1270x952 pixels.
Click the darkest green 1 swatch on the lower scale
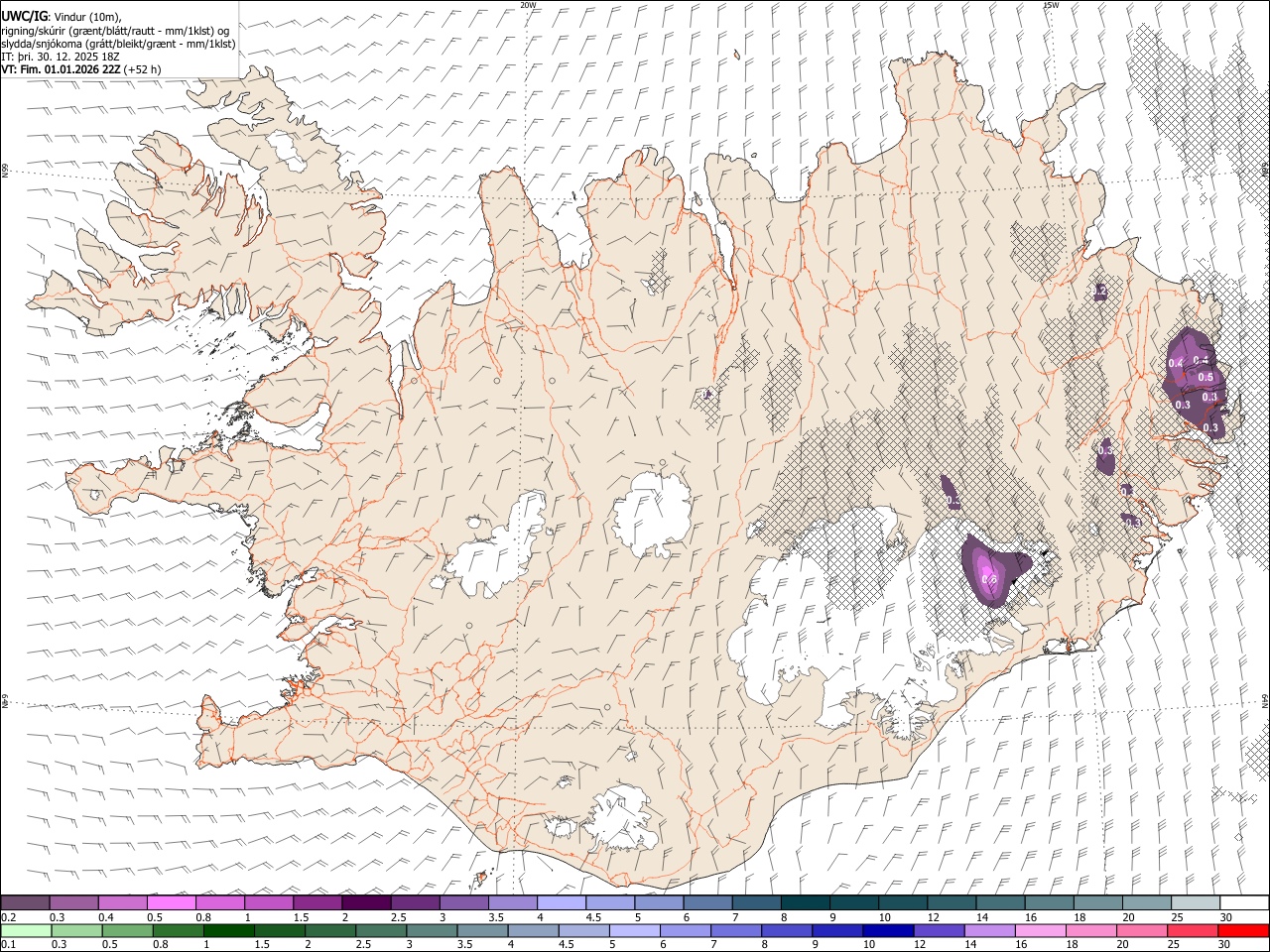229,930
